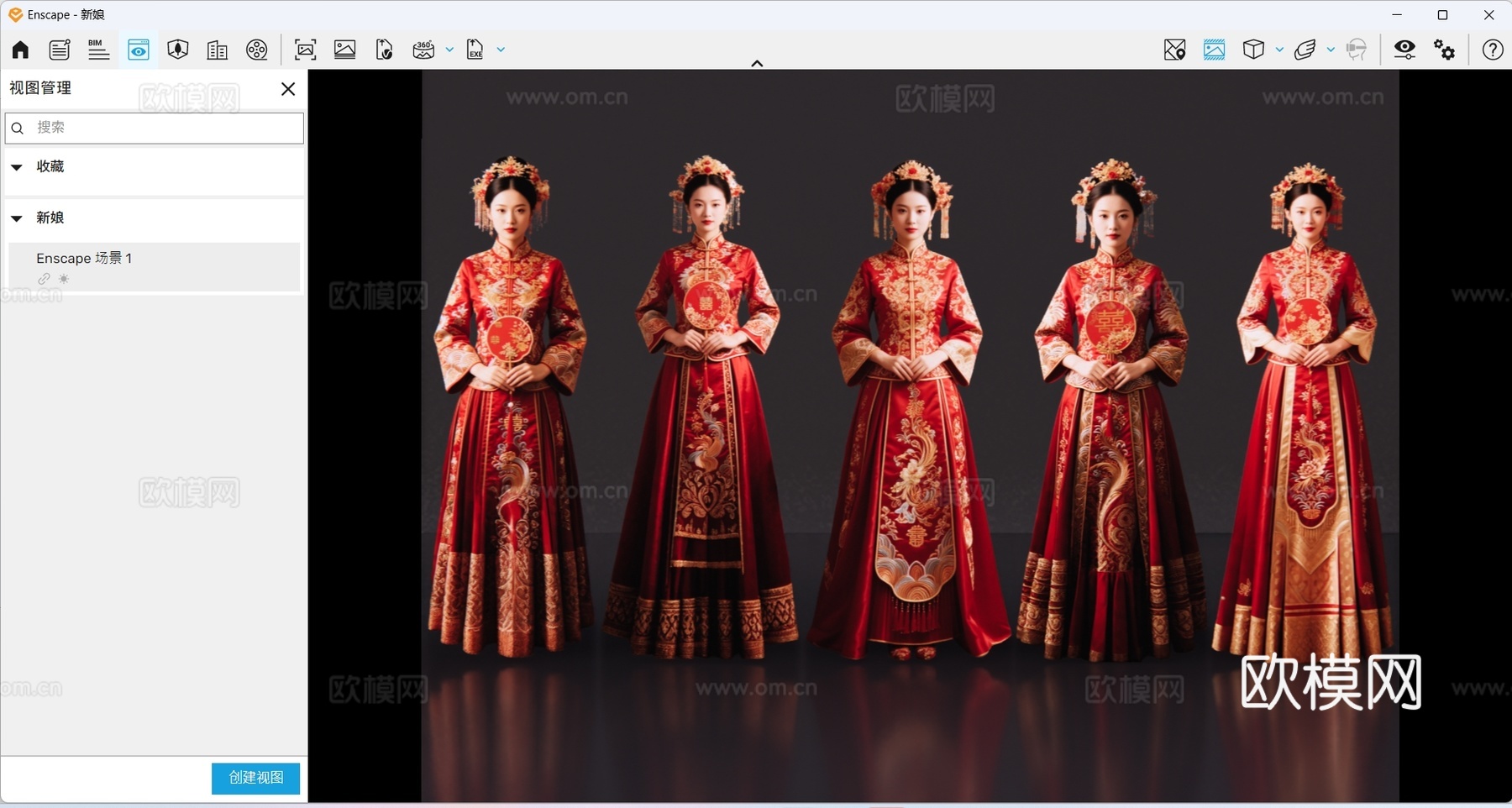Open the cube view mode dropdown arrow

[x=1279, y=50]
